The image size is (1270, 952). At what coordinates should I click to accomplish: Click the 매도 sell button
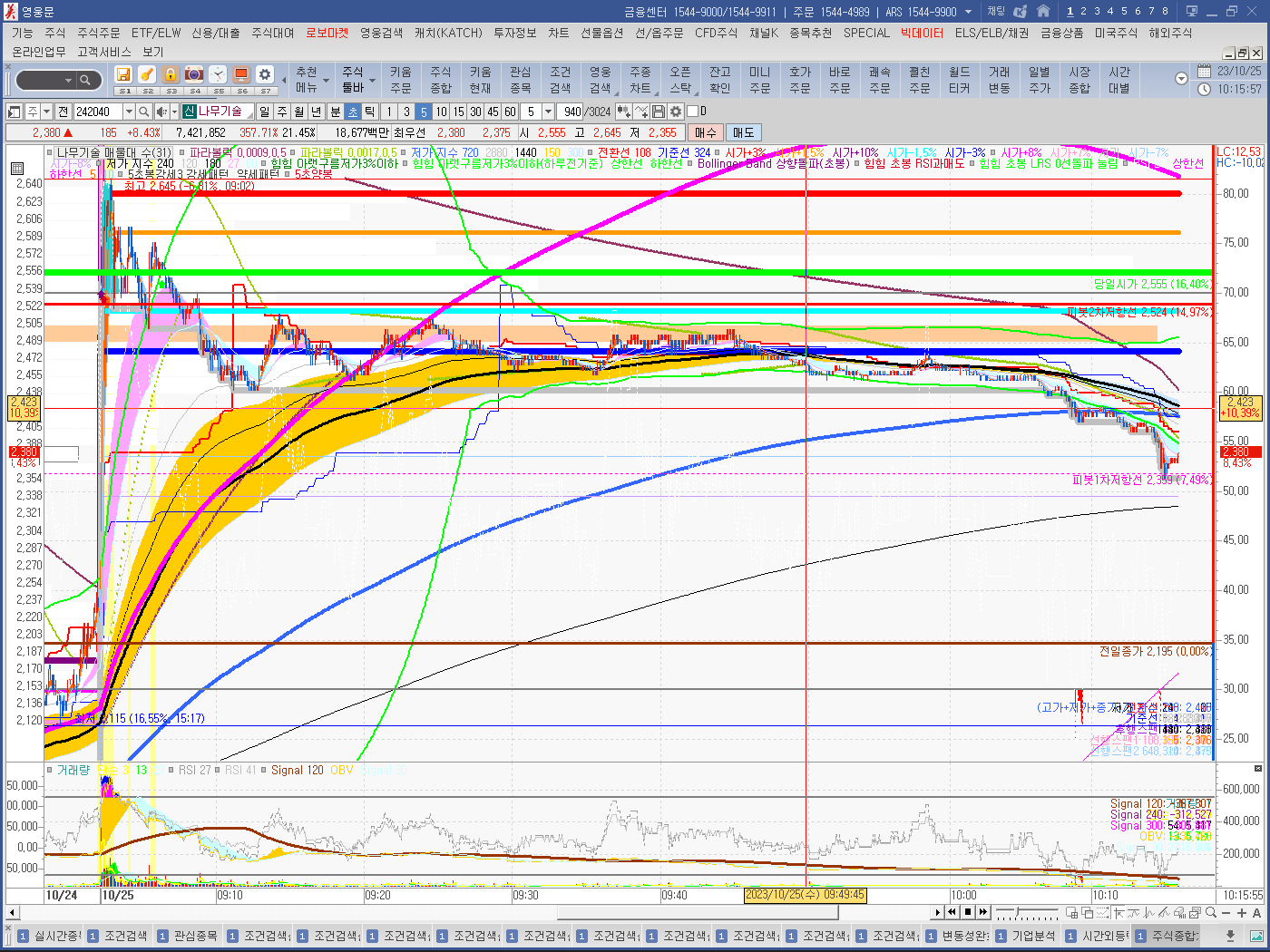point(743,132)
